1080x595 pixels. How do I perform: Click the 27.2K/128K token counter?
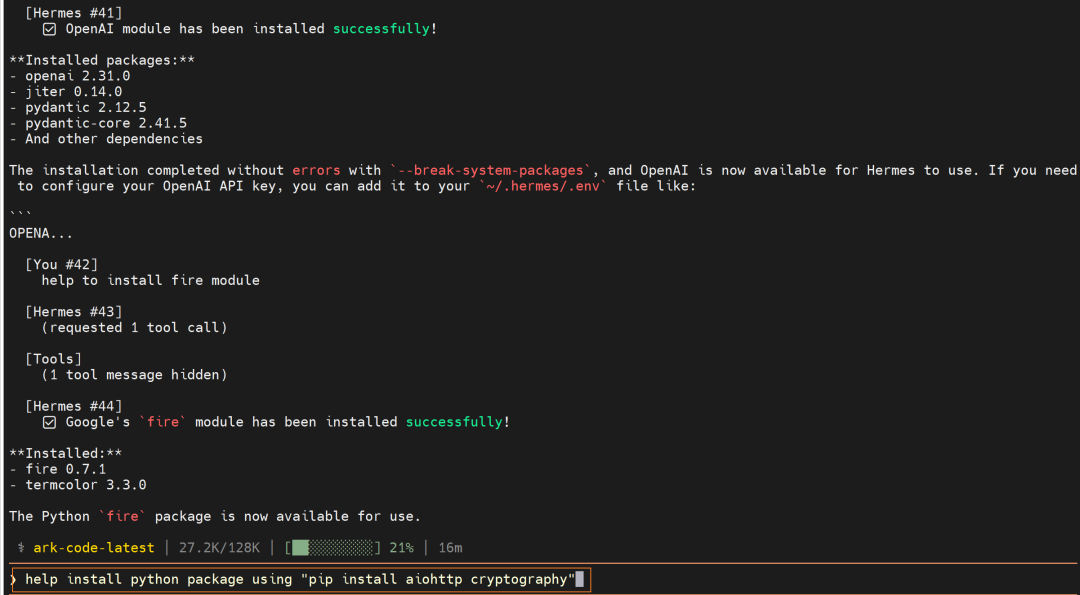[x=220, y=548]
